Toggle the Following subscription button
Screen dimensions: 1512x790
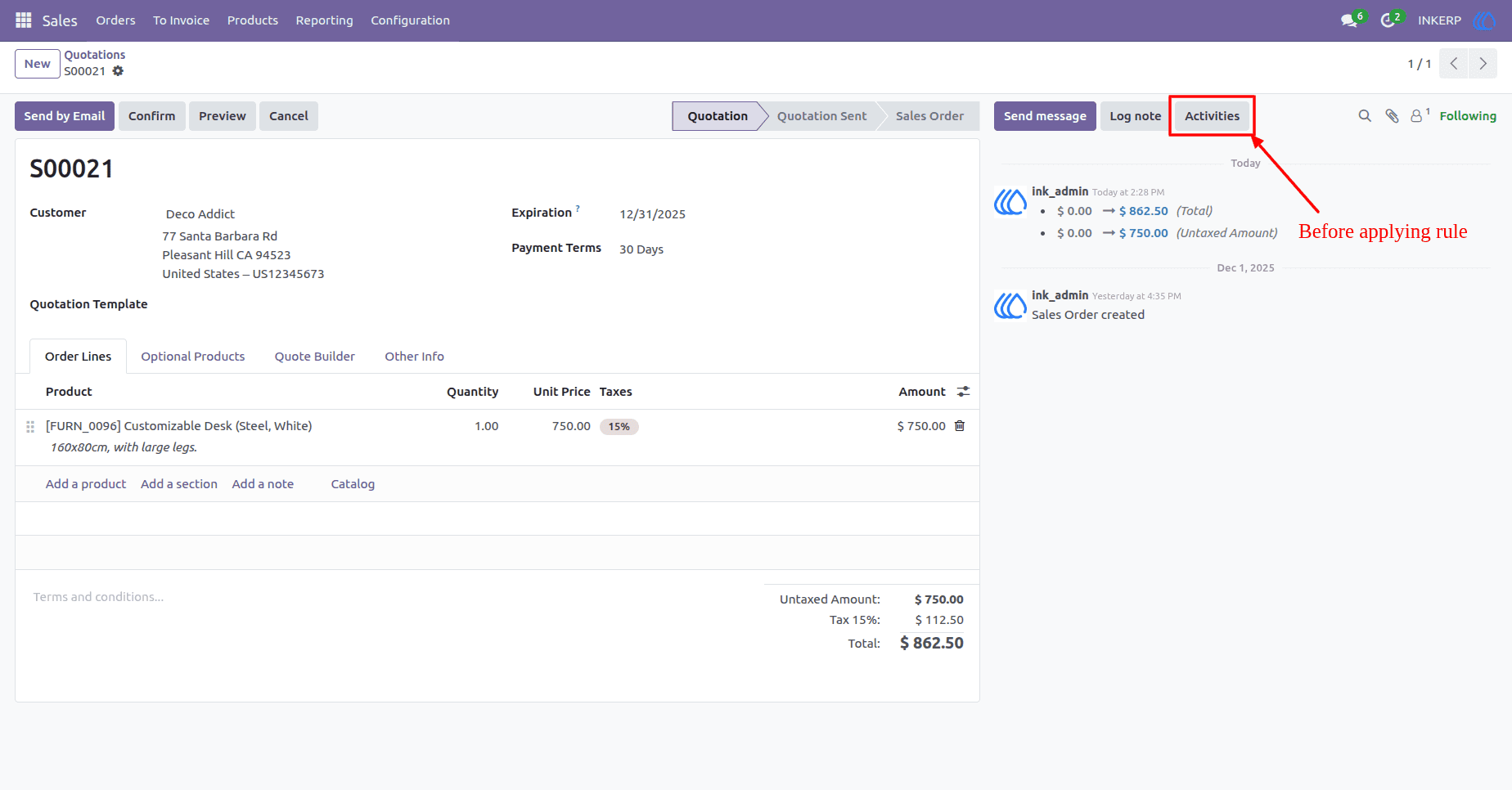[1468, 116]
